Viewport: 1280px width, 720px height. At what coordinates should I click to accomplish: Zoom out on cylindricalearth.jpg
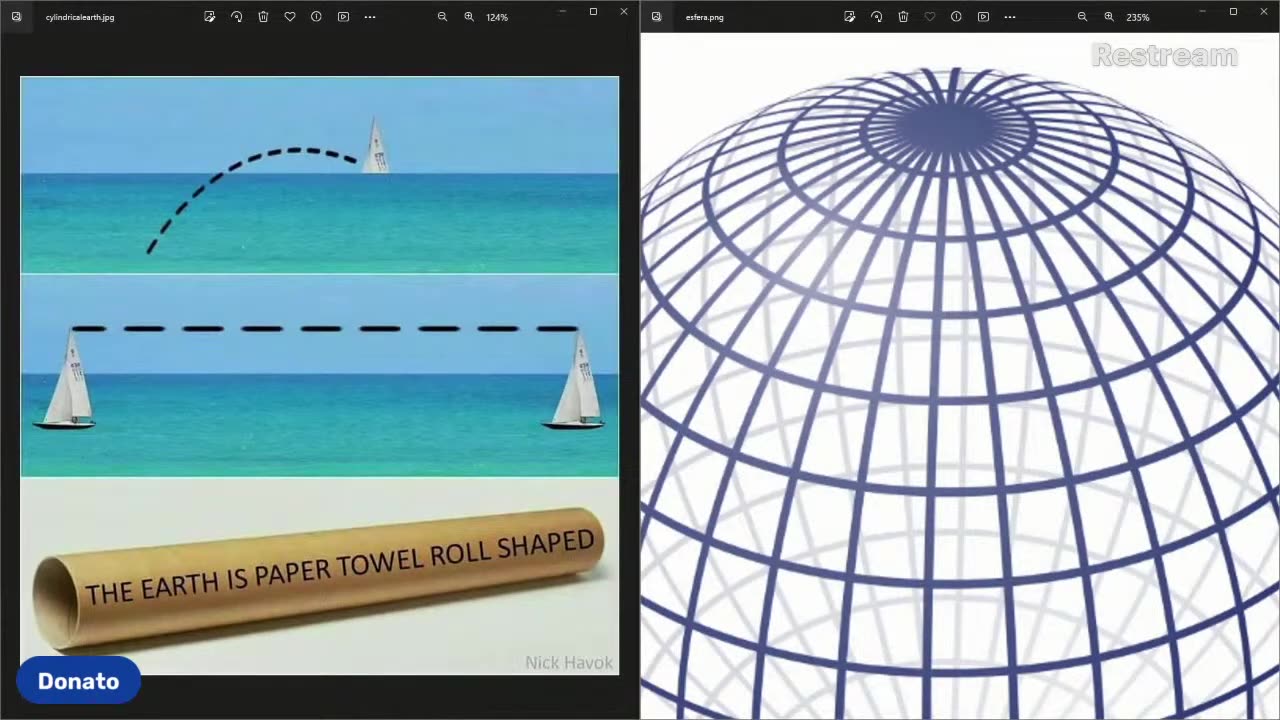tap(442, 17)
